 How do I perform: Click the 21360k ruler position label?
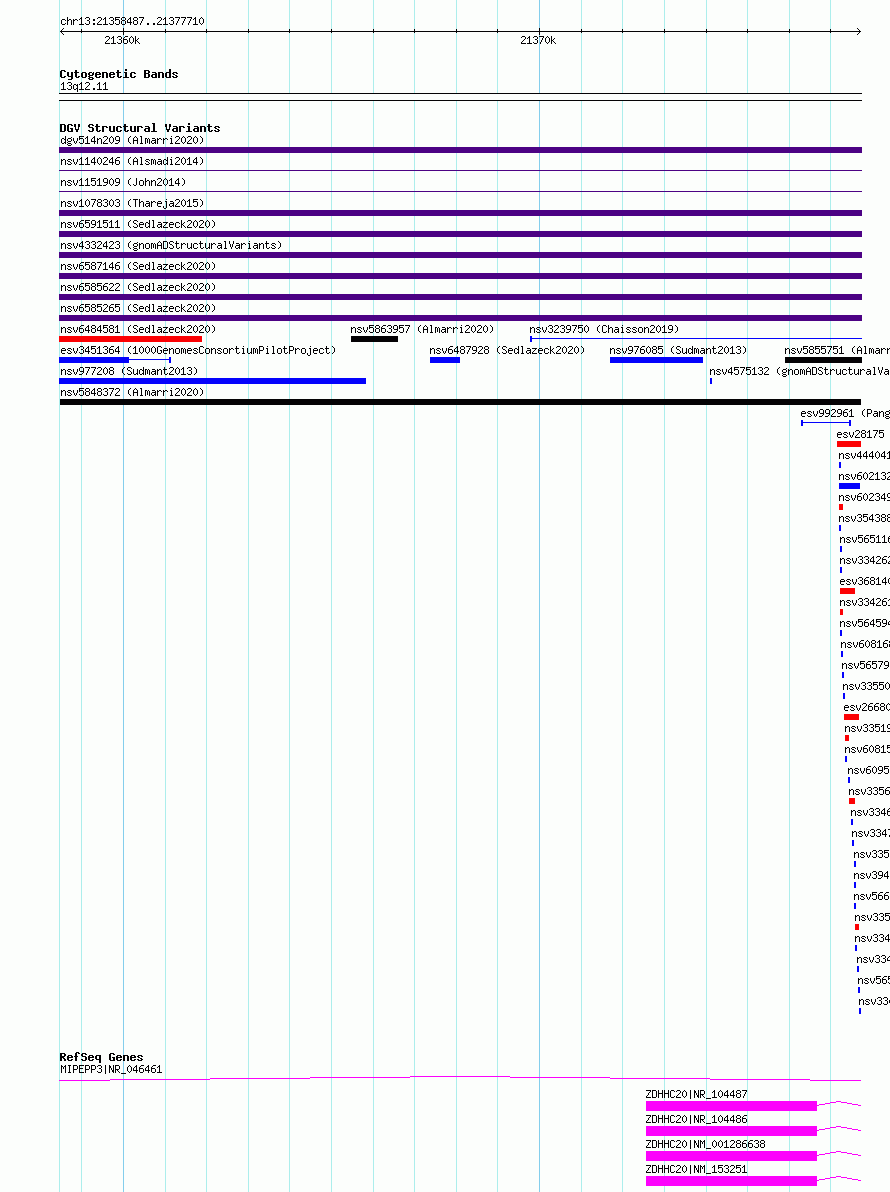(x=122, y=40)
